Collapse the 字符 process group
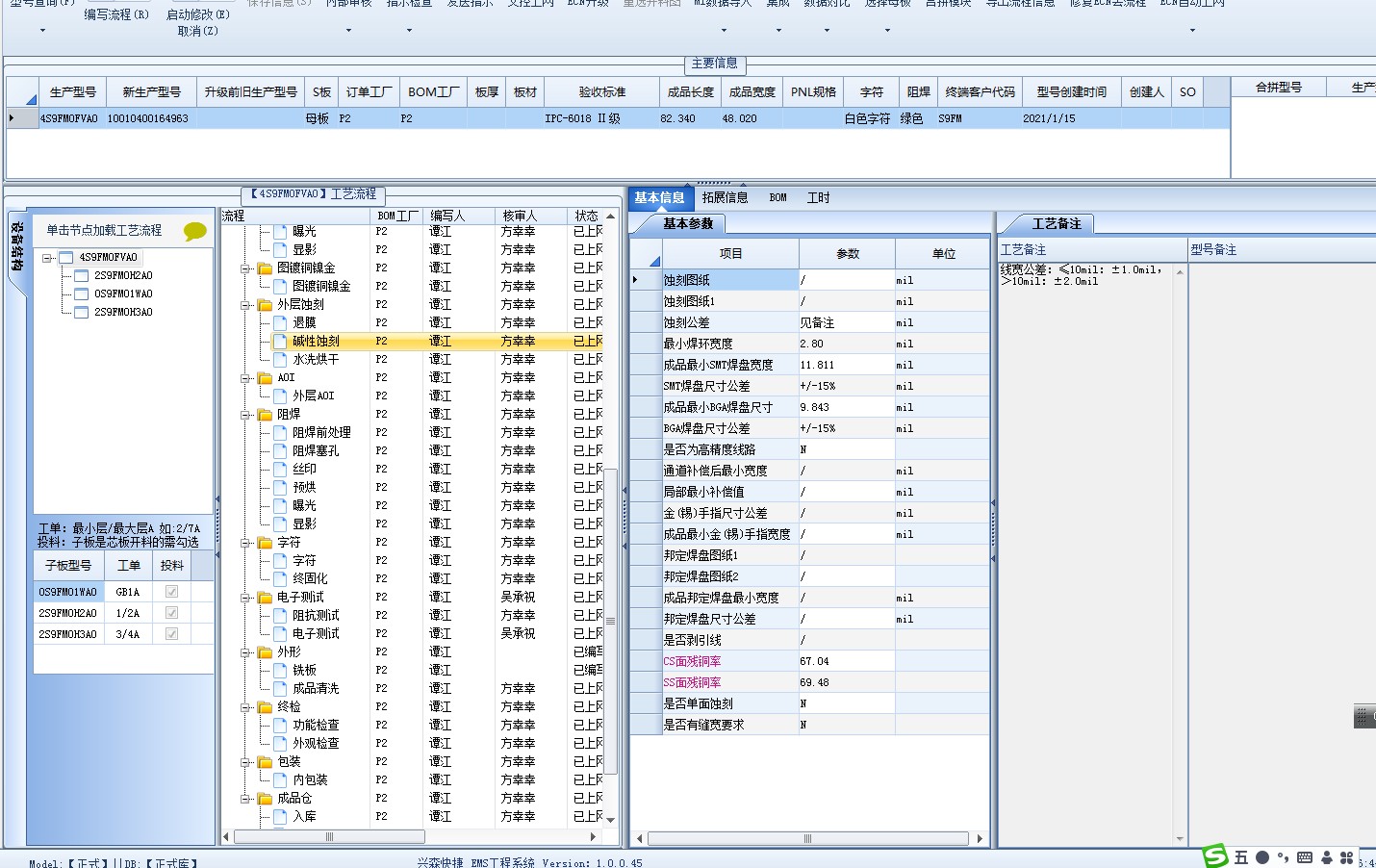 (x=245, y=543)
